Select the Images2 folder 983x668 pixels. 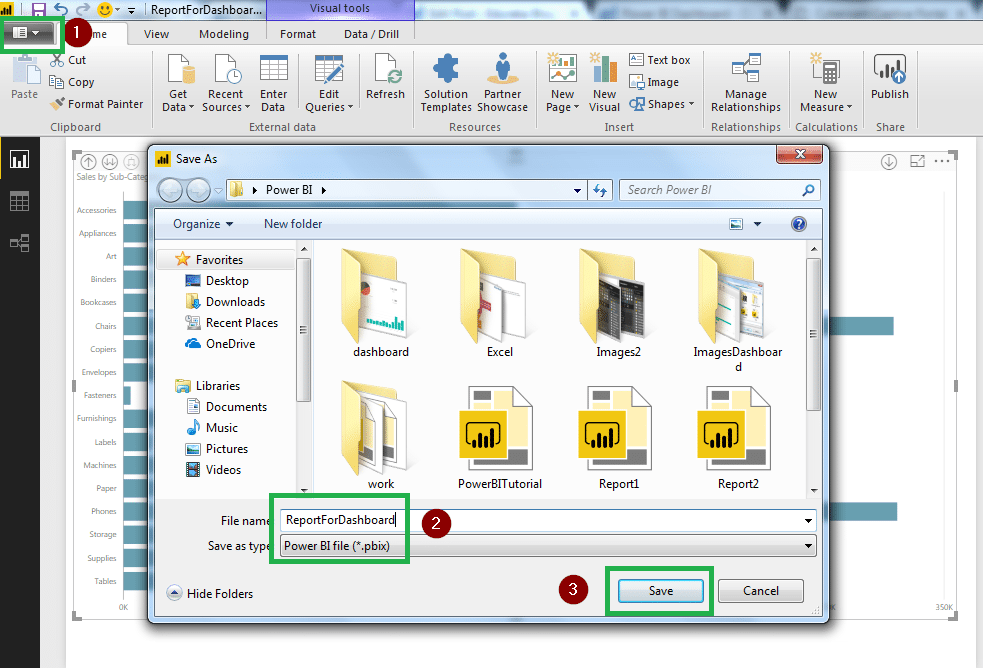coord(618,303)
